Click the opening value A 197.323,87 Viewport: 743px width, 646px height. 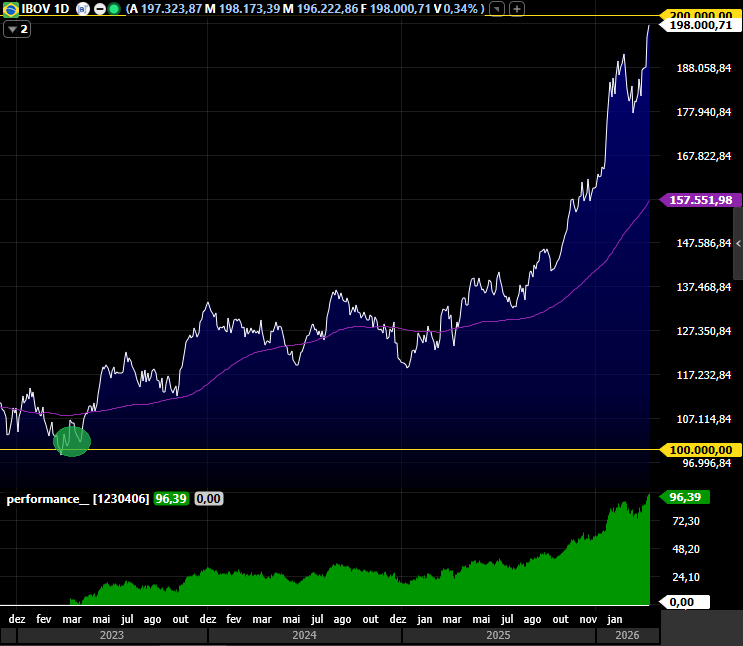click(166, 9)
